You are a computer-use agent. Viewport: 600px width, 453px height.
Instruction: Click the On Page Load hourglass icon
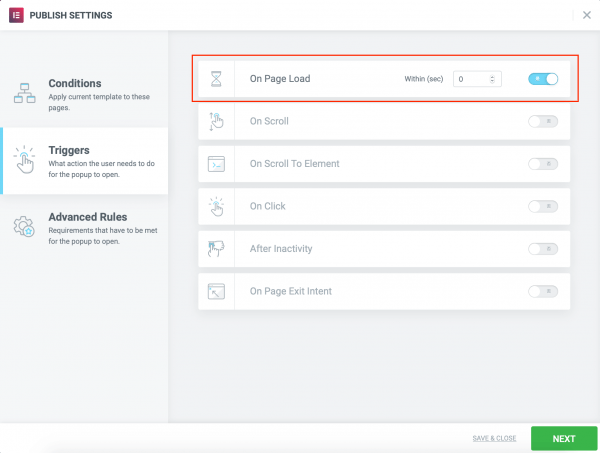click(x=216, y=79)
